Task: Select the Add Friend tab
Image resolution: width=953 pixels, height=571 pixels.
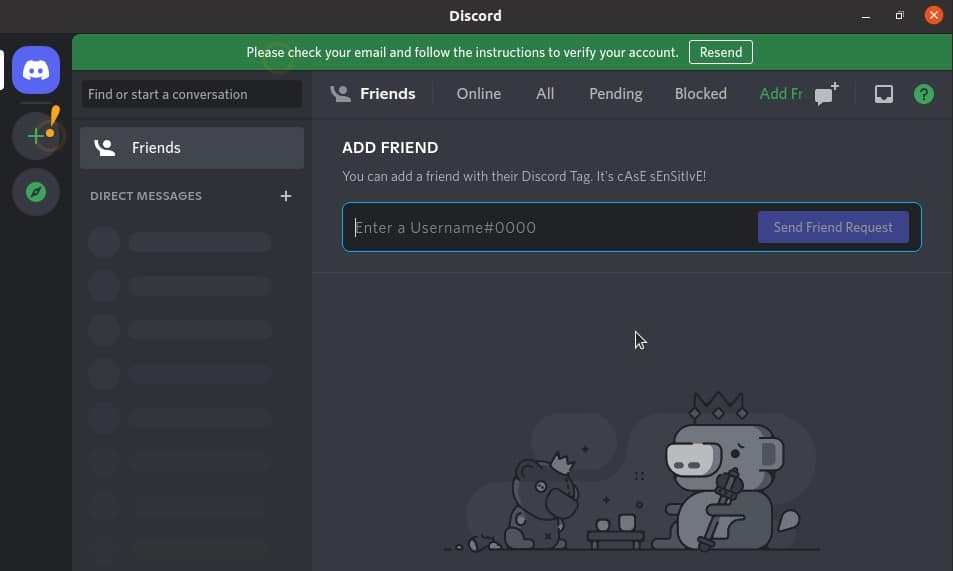Action: pyautogui.click(x=780, y=94)
